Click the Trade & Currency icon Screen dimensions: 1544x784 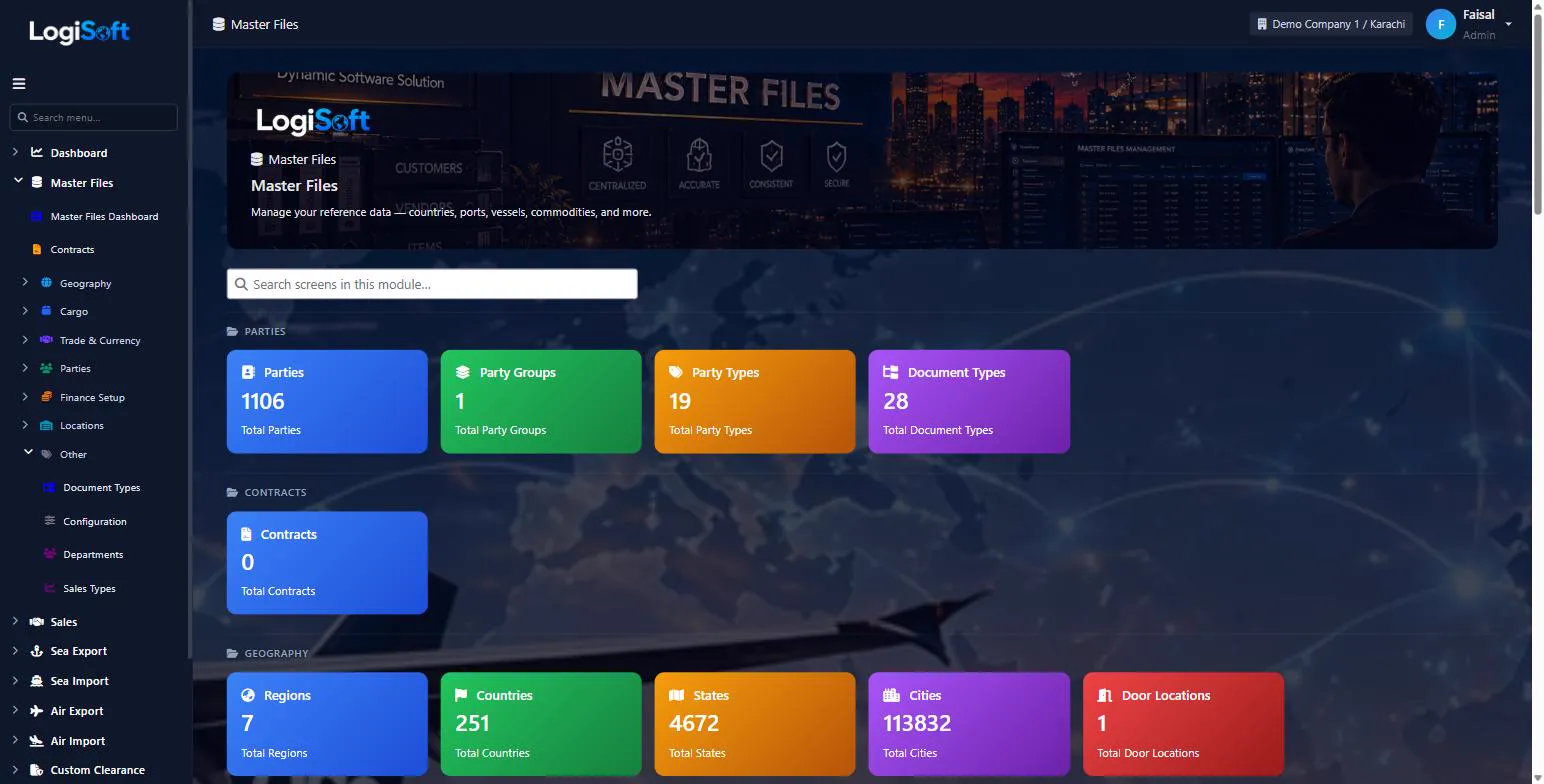click(46, 340)
